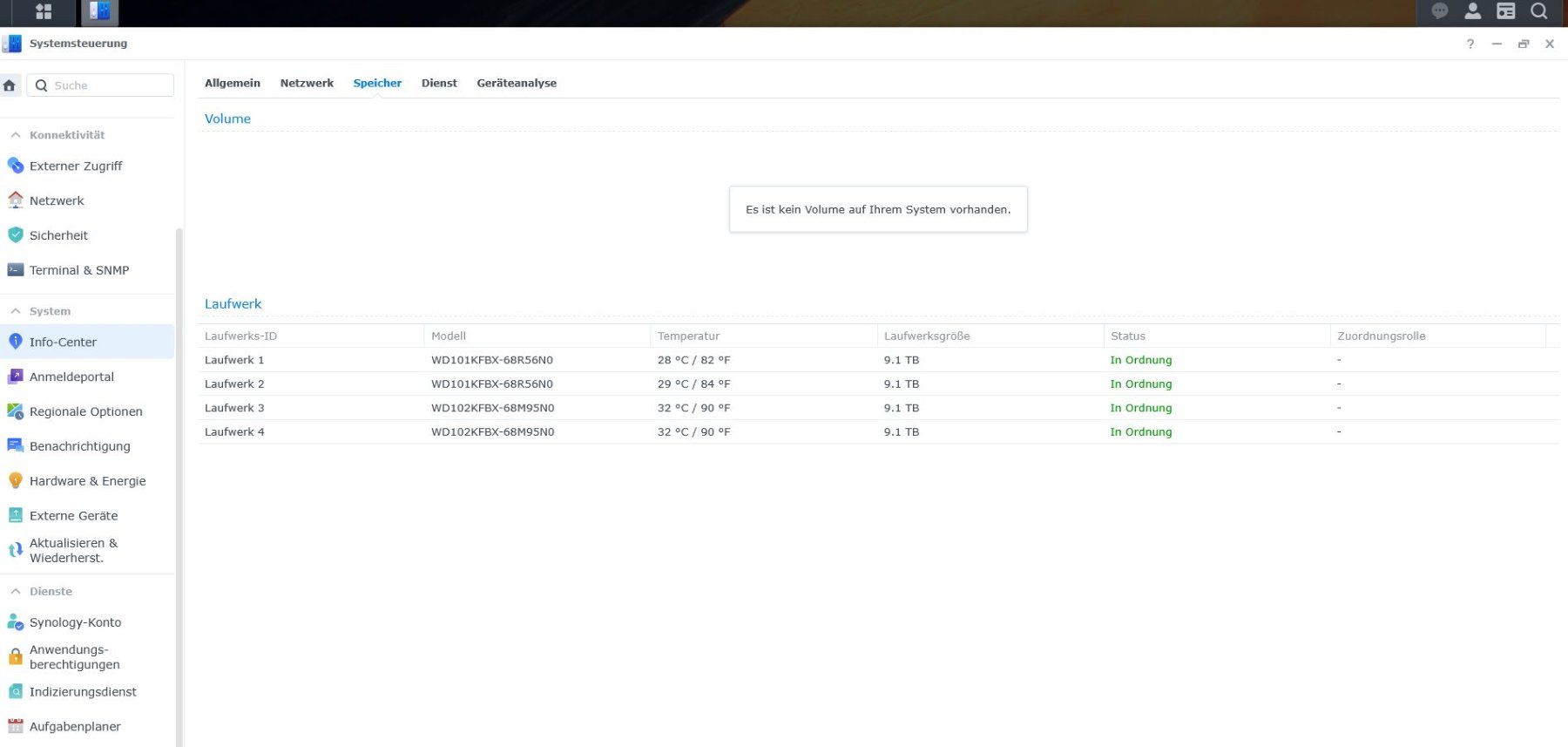Click the Zuordnungsrolle column header

pos(1437,336)
